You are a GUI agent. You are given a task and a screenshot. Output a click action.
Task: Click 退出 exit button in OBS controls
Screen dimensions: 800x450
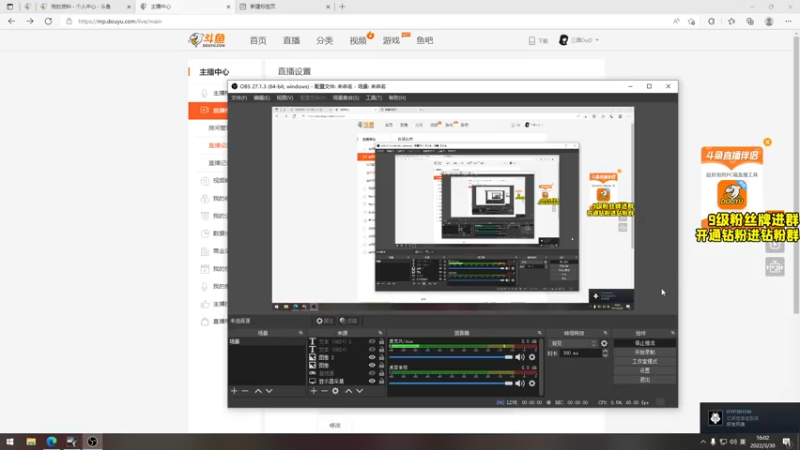click(644, 380)
